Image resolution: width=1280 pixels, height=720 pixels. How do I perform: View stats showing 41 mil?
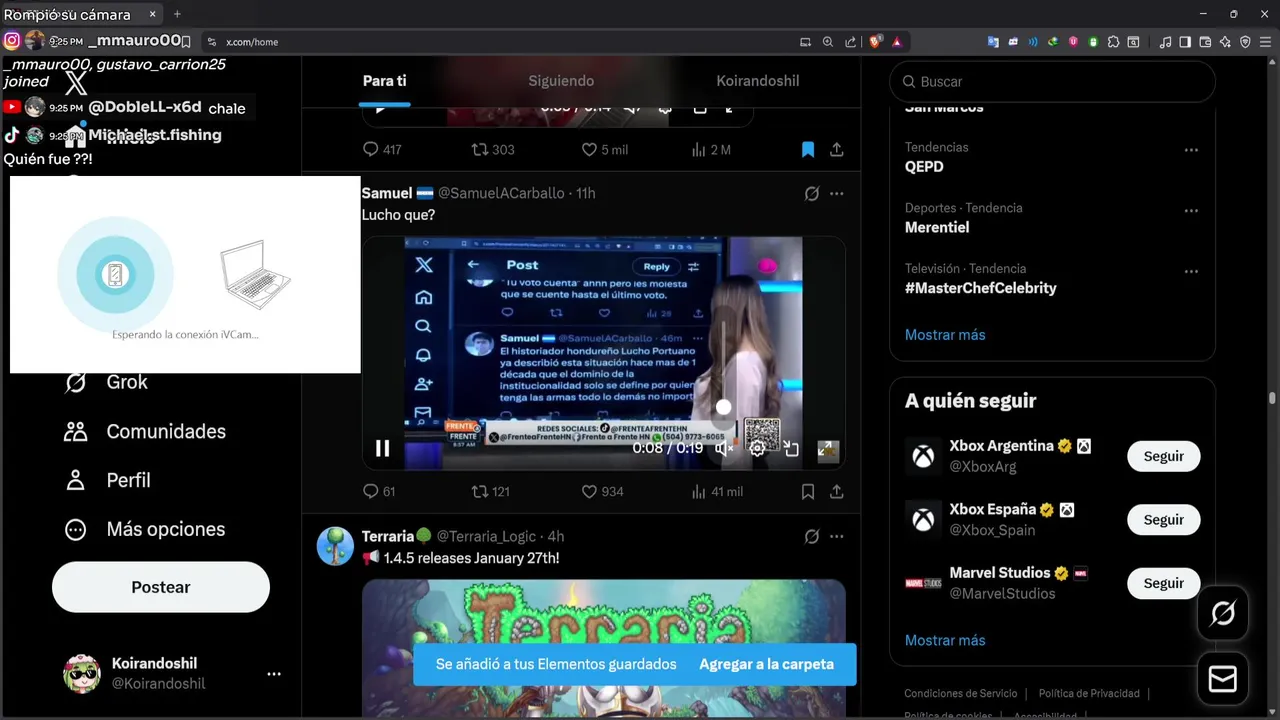coord(699,491)
